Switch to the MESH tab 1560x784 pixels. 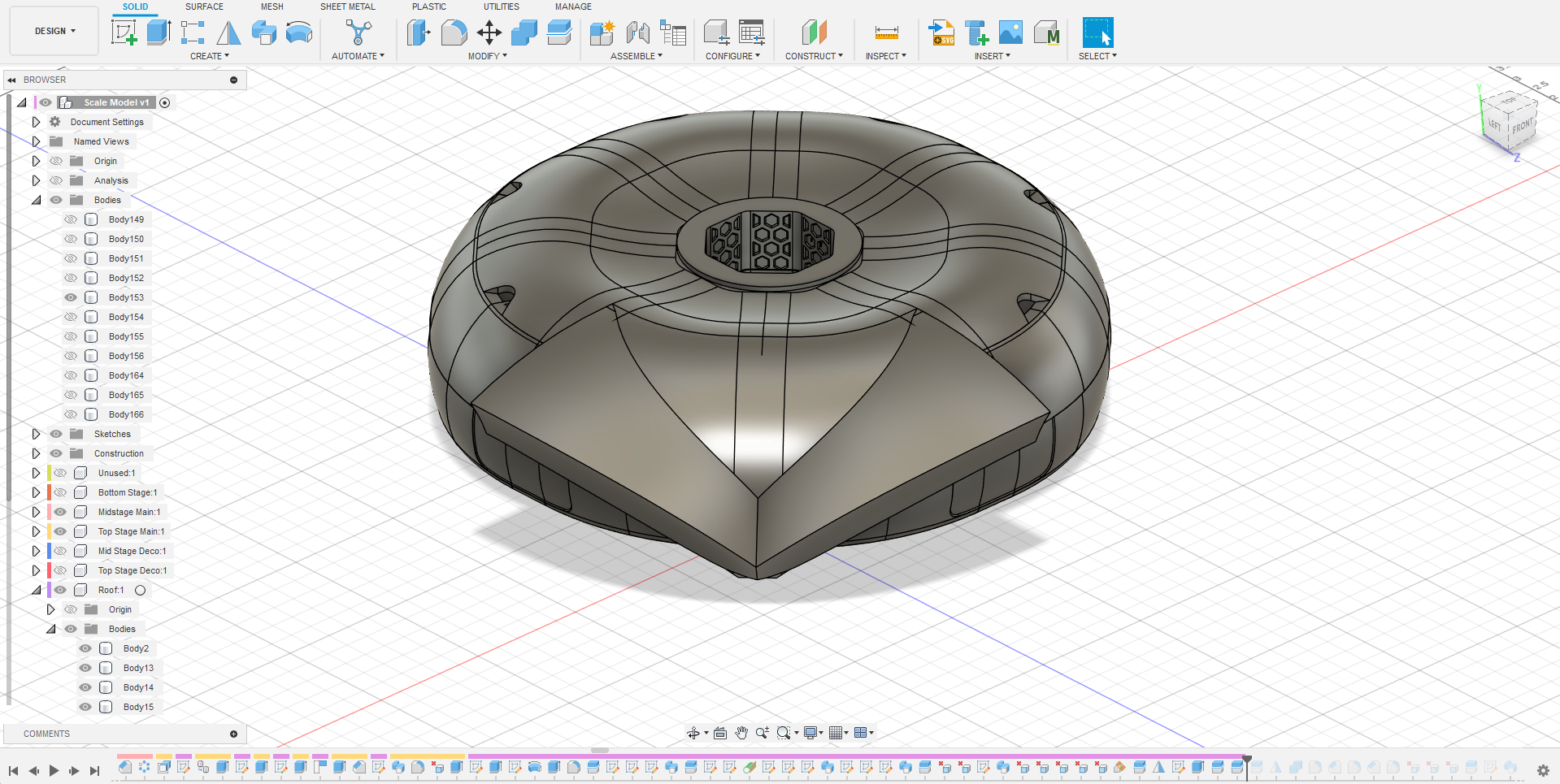(272, 6)
